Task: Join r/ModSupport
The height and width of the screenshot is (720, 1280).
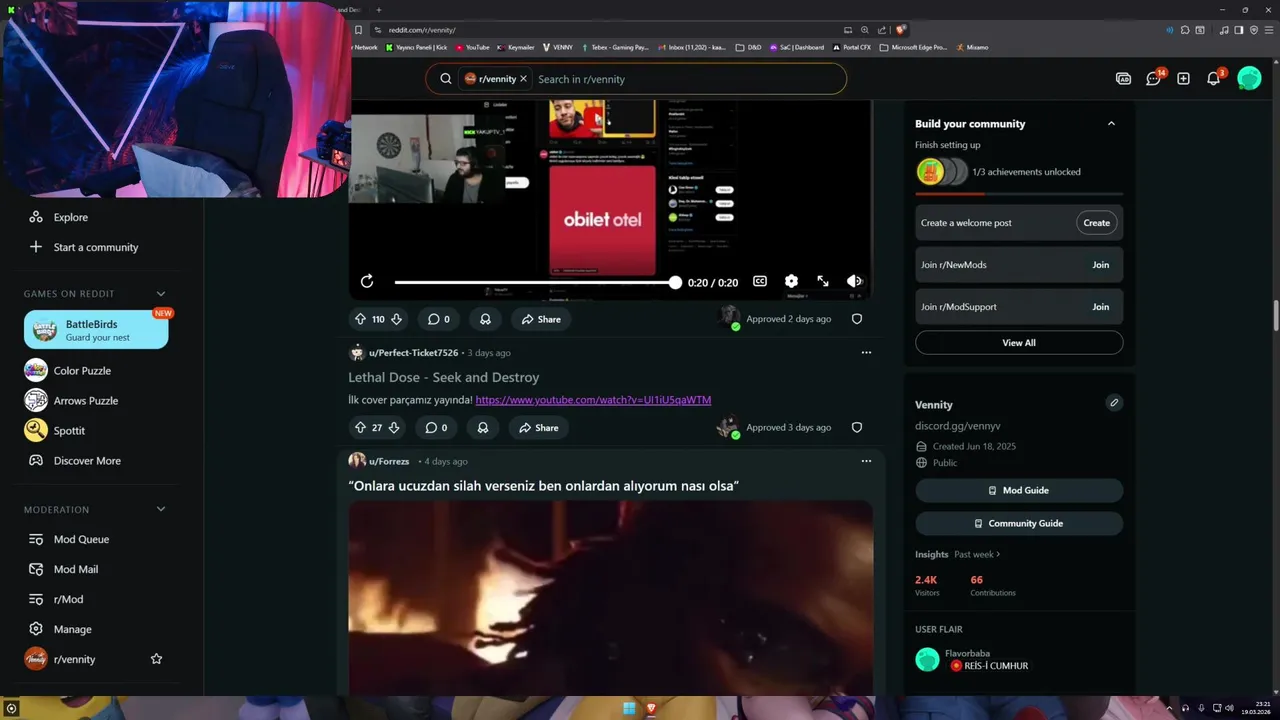Action: [x=1101, y=307]
